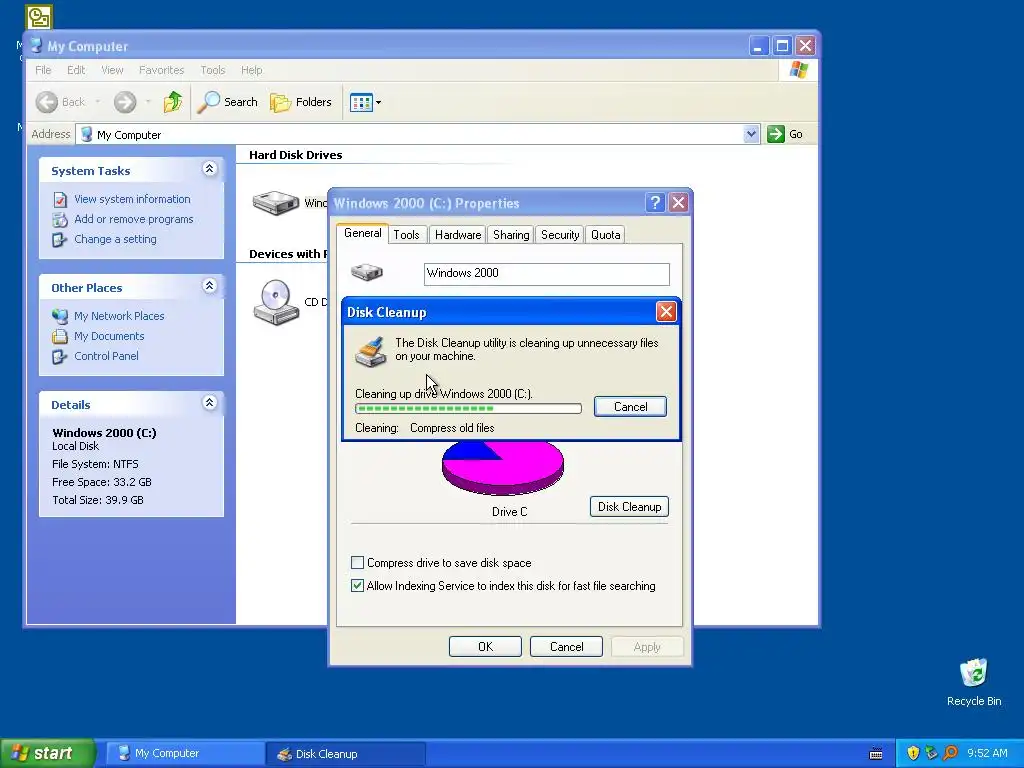Viewport: 1024px width, 768px height.
Task: Uncheck Allow Indexing Service checkbox
Action: coord(357,586)
